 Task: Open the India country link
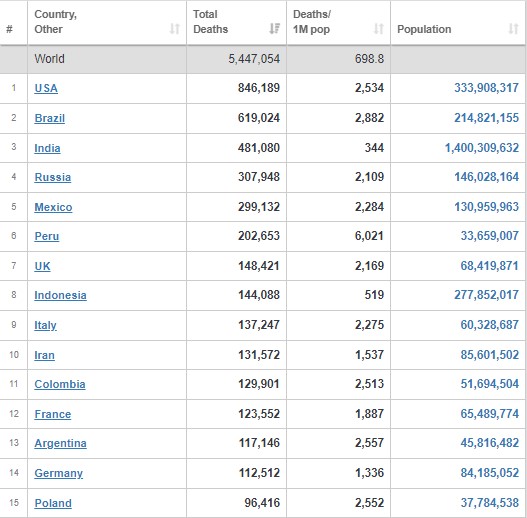click(x=47, y=148)
